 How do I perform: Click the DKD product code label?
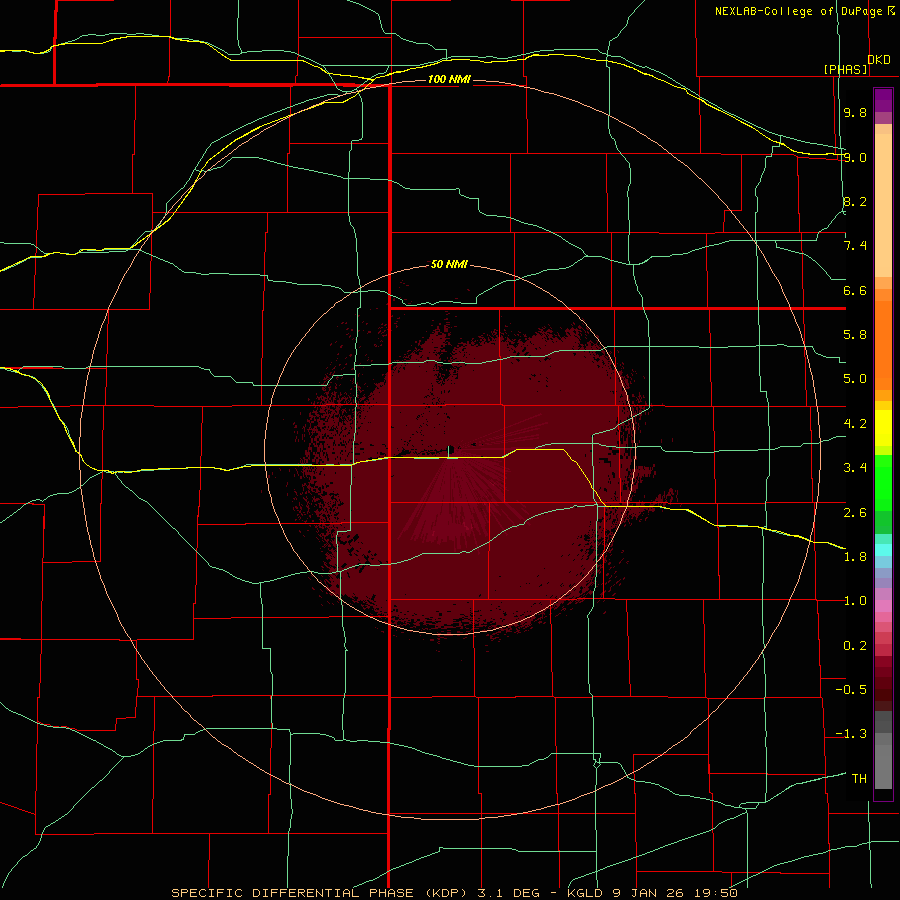(x=879, y=60)
